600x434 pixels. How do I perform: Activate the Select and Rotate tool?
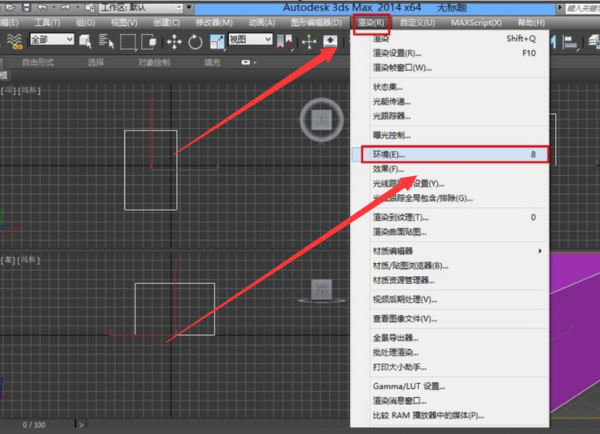tap(195, 42)
